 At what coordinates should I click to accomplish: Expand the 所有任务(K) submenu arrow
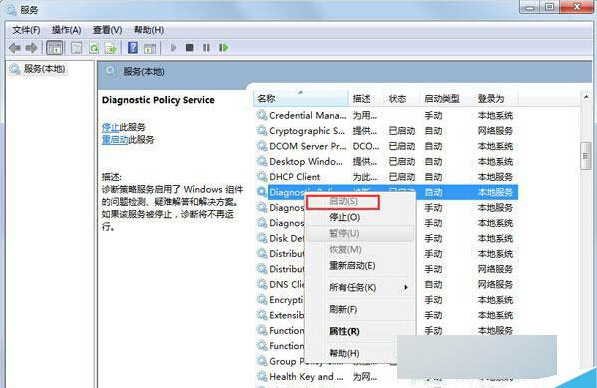[x=406, y=287]
